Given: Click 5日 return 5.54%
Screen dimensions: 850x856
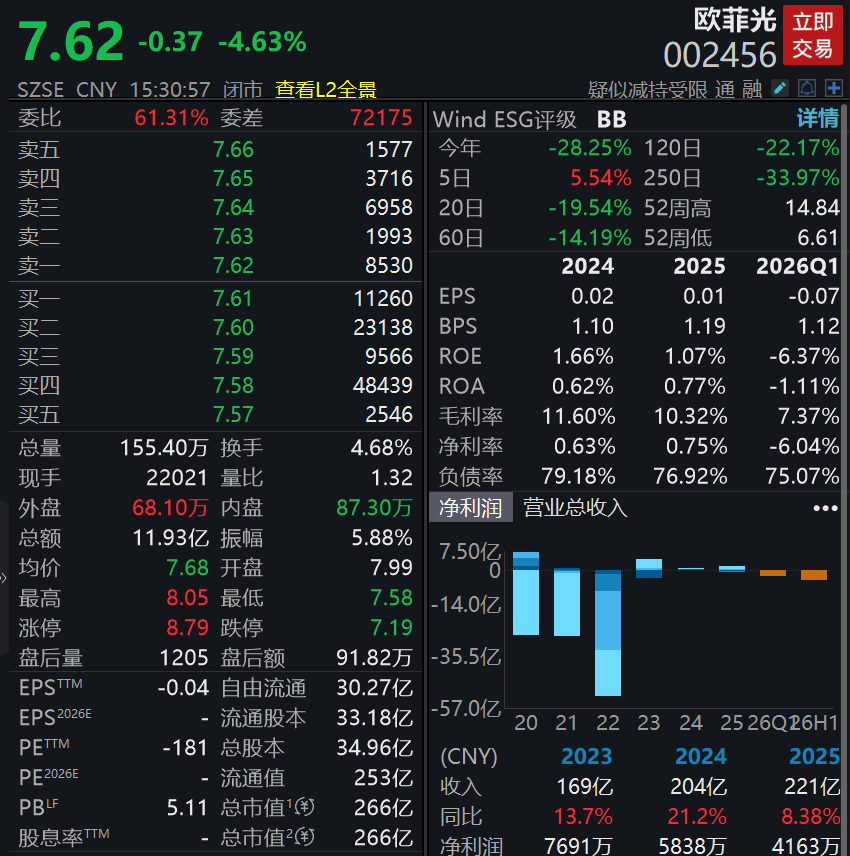Looking at the screenshot, I should [x=601, y=178].
